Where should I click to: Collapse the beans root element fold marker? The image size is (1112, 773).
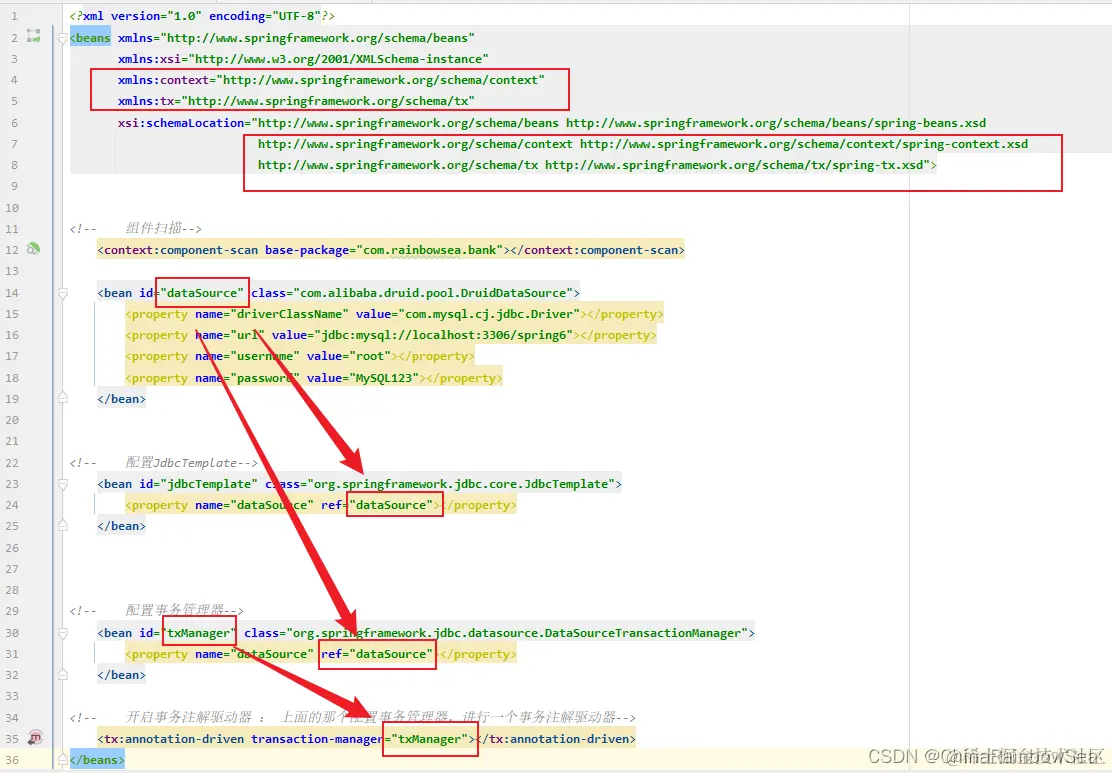point(62,38)
